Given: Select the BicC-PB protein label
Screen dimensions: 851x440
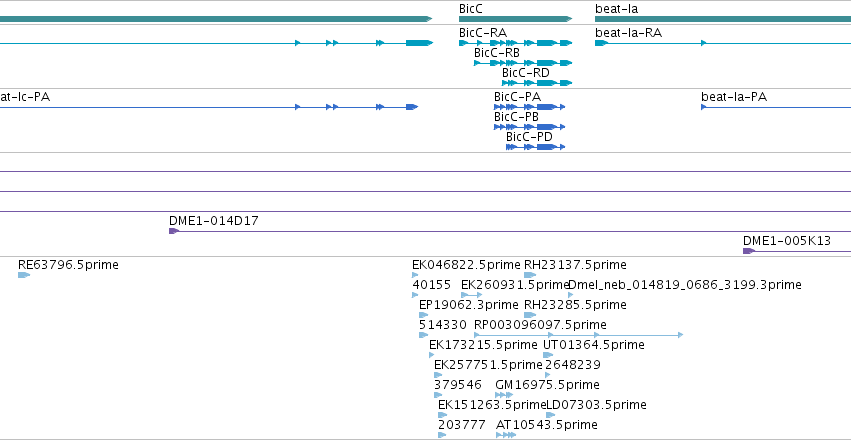Looking at the screenshot, I should coord(516,117).
